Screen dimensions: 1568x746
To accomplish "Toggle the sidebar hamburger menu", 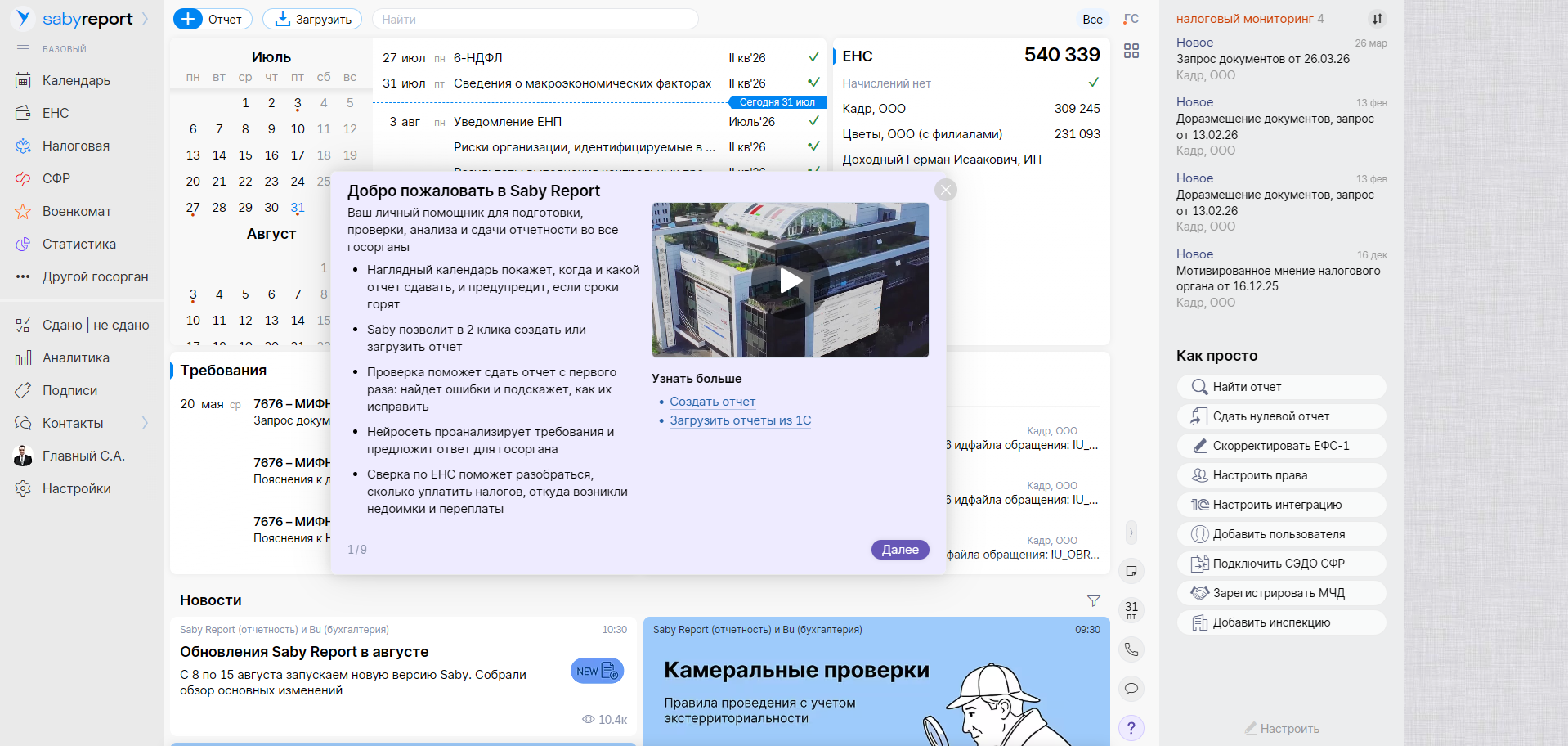I will pos(23,49).
